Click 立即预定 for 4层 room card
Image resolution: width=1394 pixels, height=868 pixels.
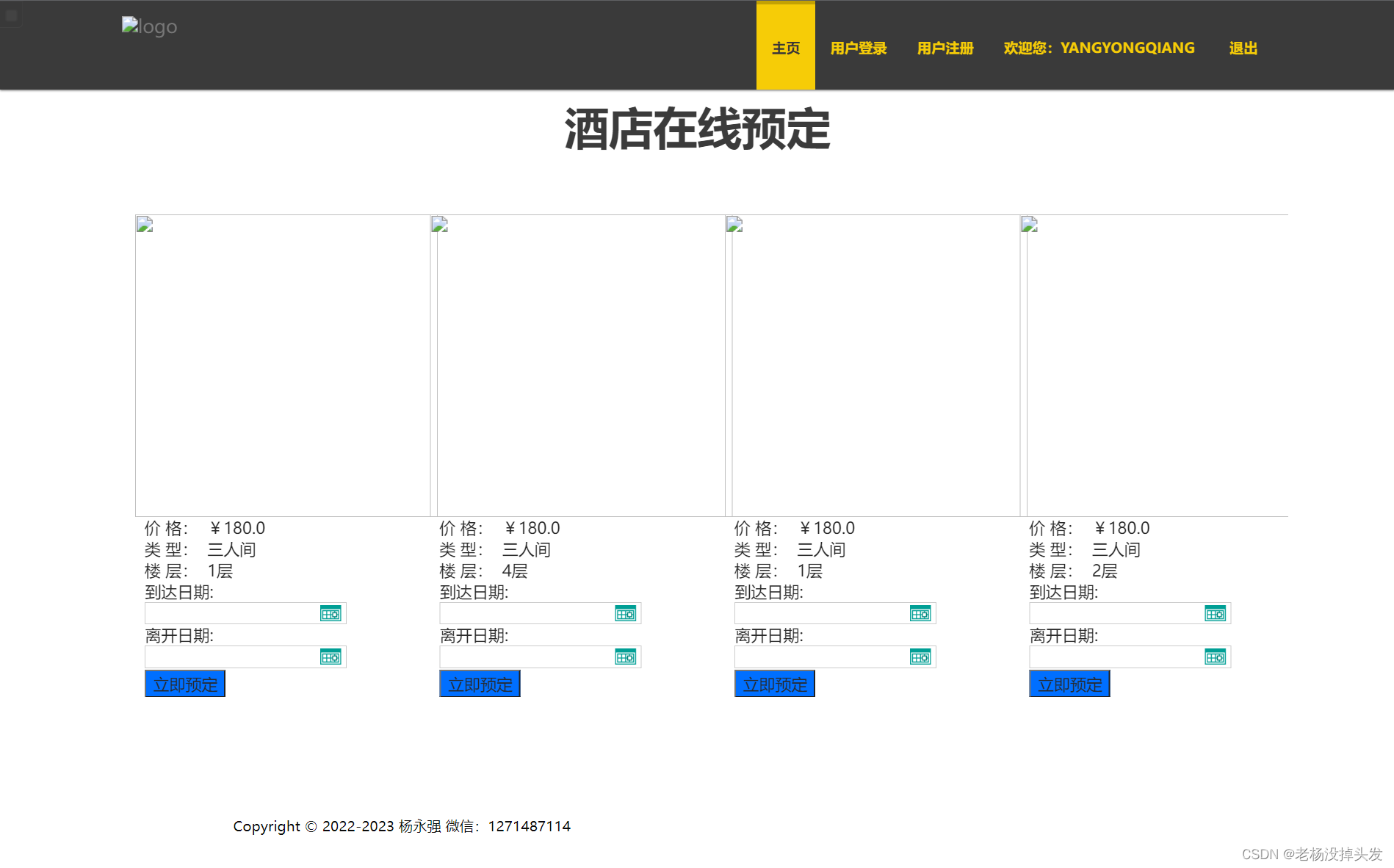pyautogui.click(x=480, y=684)
